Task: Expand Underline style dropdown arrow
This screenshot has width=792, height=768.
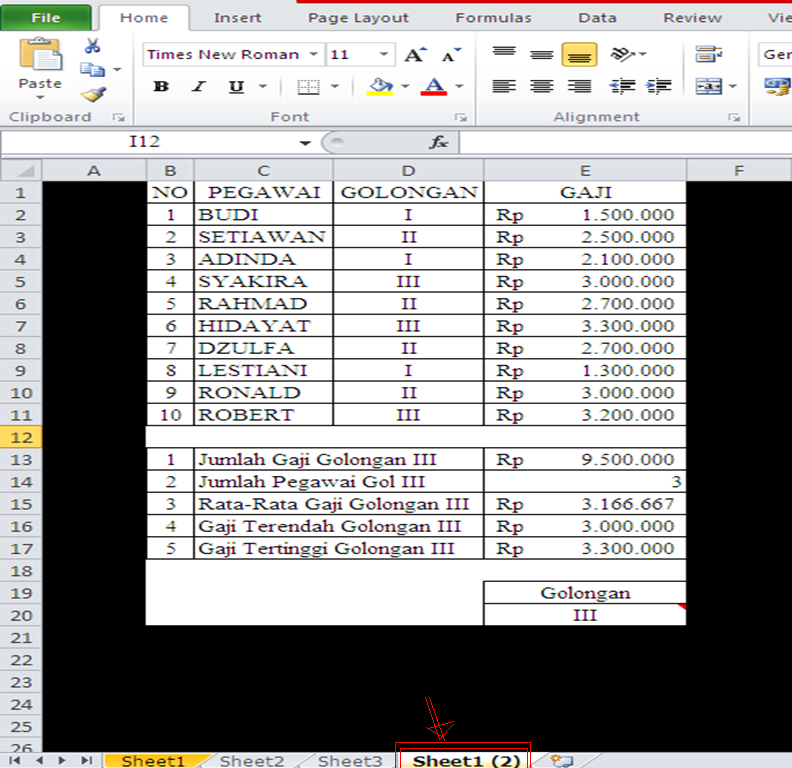Action: pos(263,86)
